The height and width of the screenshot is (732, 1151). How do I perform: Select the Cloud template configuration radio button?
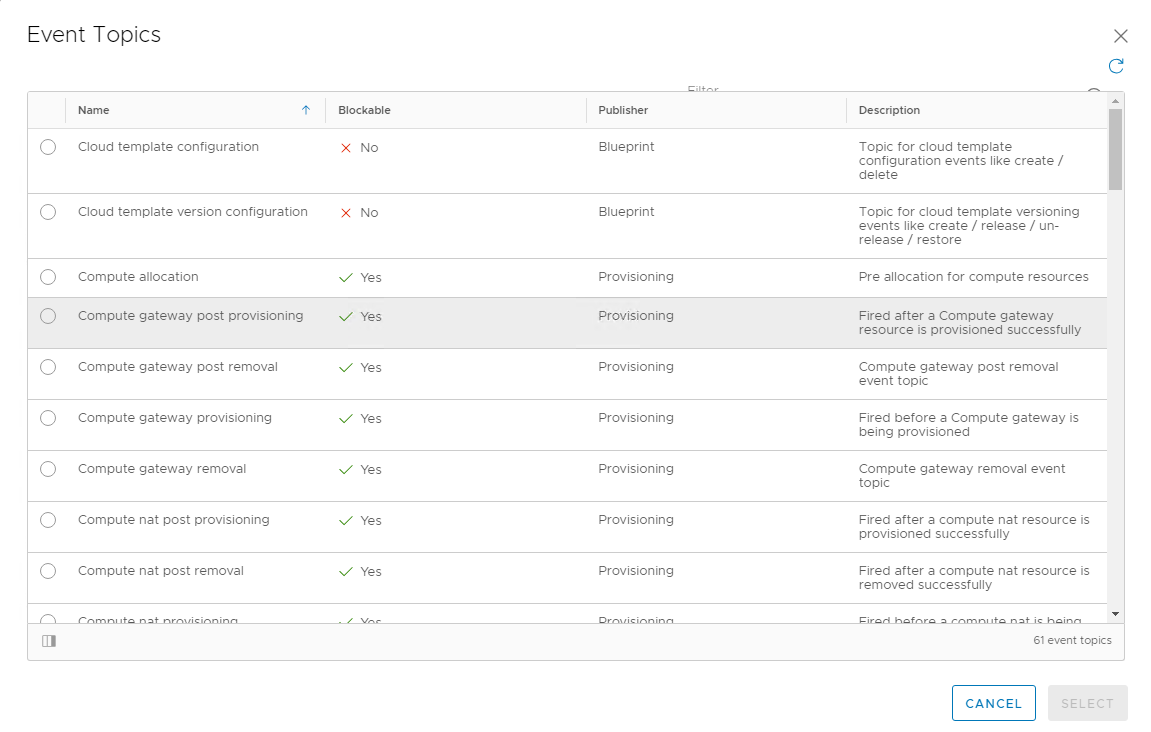click(x=48, y=147)
